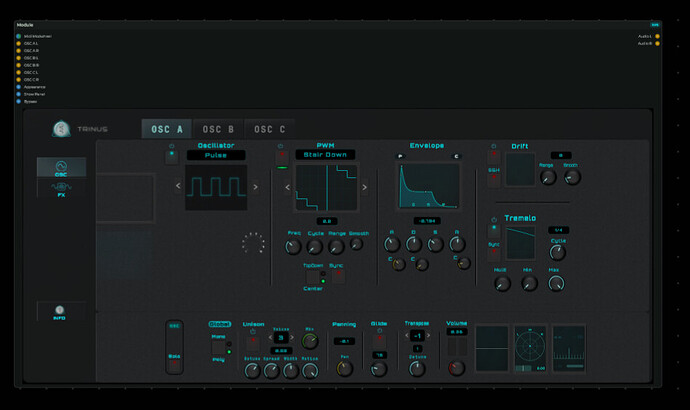Click the Volume knob

(457, 368)
